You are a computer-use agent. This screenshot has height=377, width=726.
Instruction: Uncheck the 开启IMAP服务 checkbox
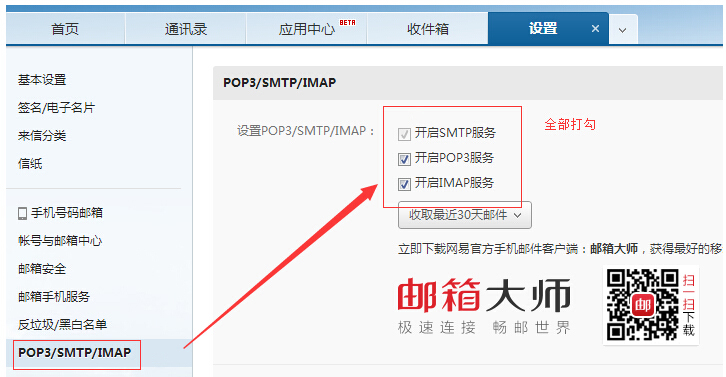coord(404,184)
